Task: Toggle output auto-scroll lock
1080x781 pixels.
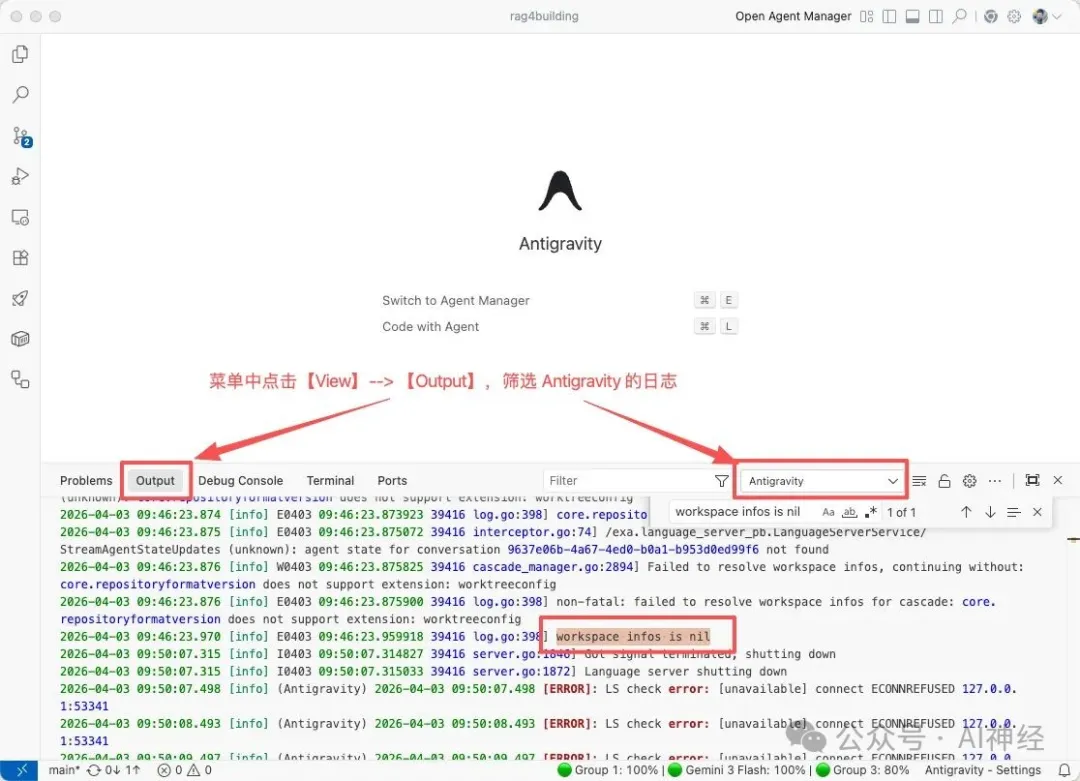Action: tap(944, 481)
